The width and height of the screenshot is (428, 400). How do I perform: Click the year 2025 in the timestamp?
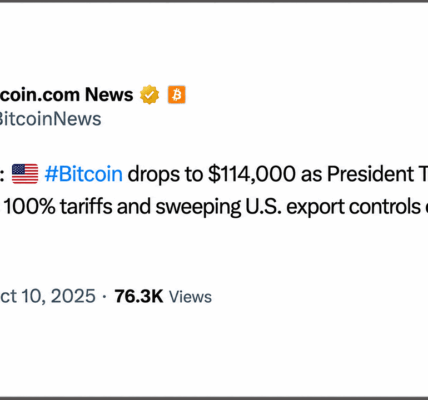[x=73, y=296]
